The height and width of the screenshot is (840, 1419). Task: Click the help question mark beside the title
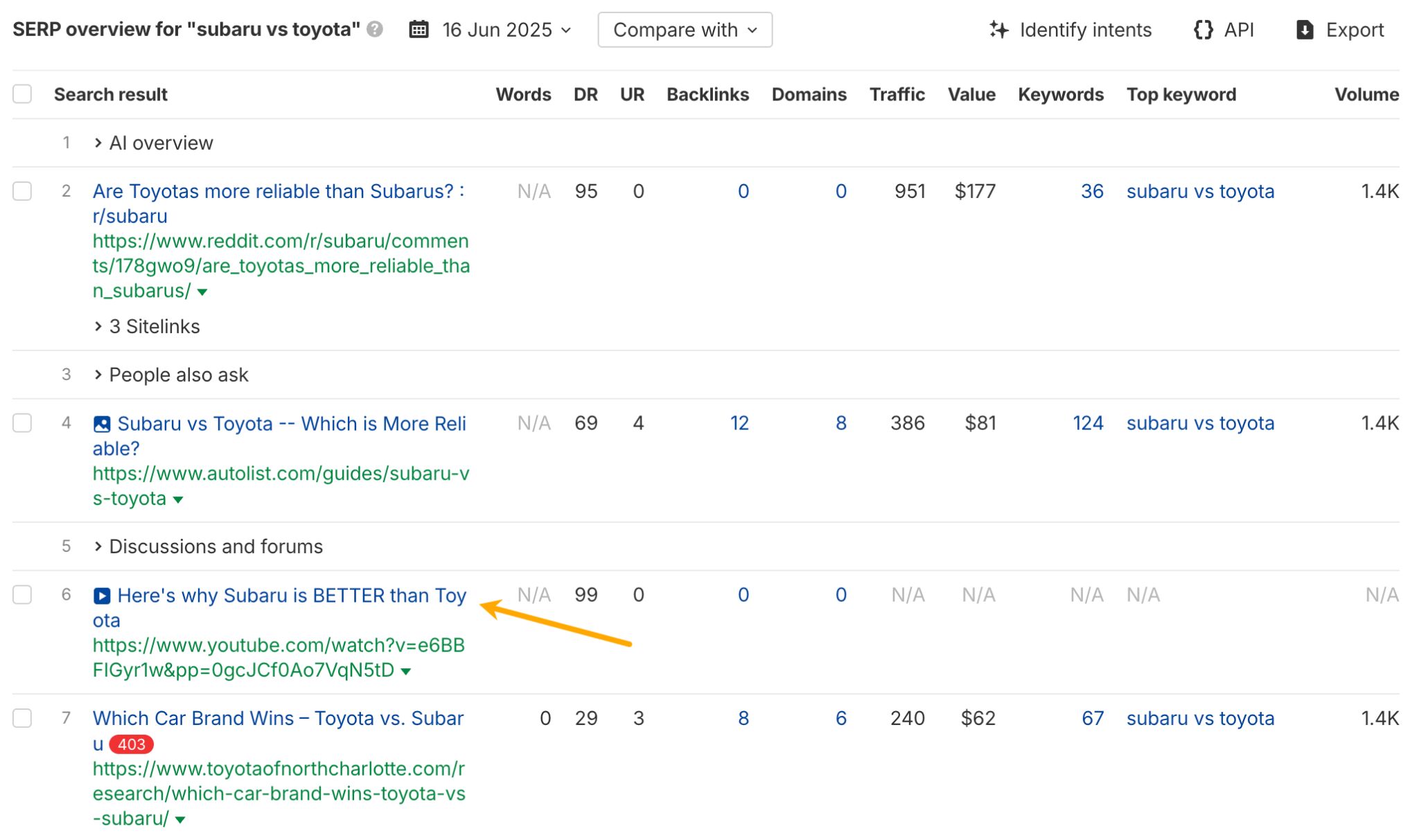click(x=373, y=29)
